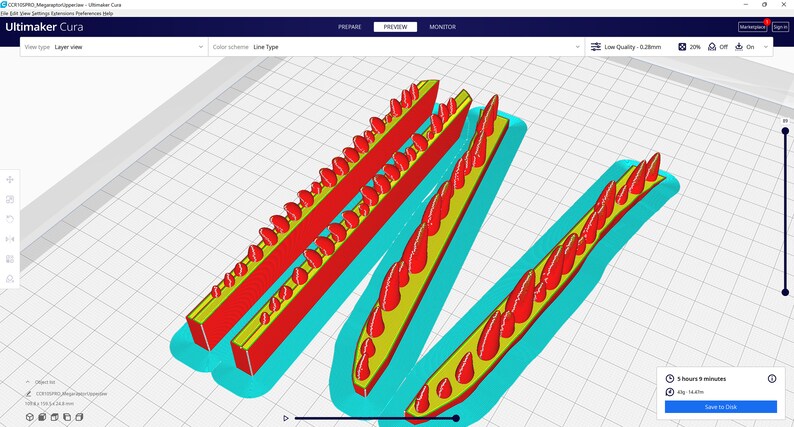The image size is (794, 427).
Task: Switch to the PREPARE stage tab
Action: coord(350,27)
